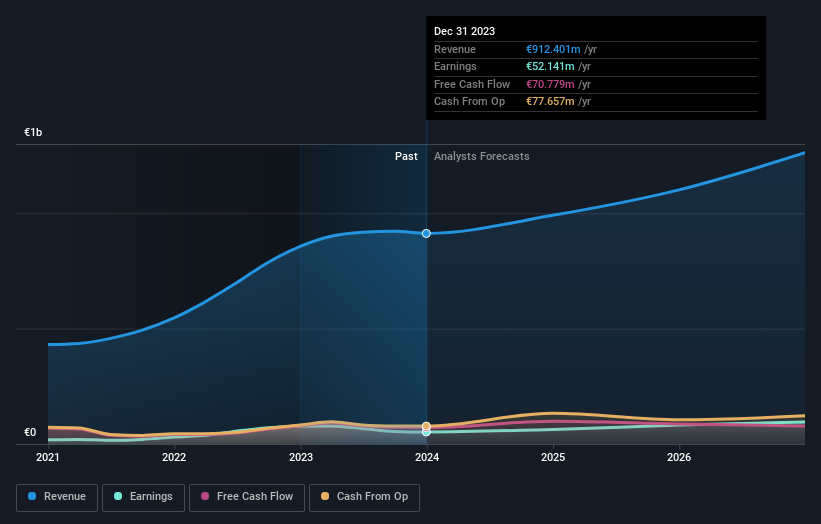The width and height of the screenshot is (821, 524).
Task: Click the 2025 x-axis label
Action: tap(553, 458)
